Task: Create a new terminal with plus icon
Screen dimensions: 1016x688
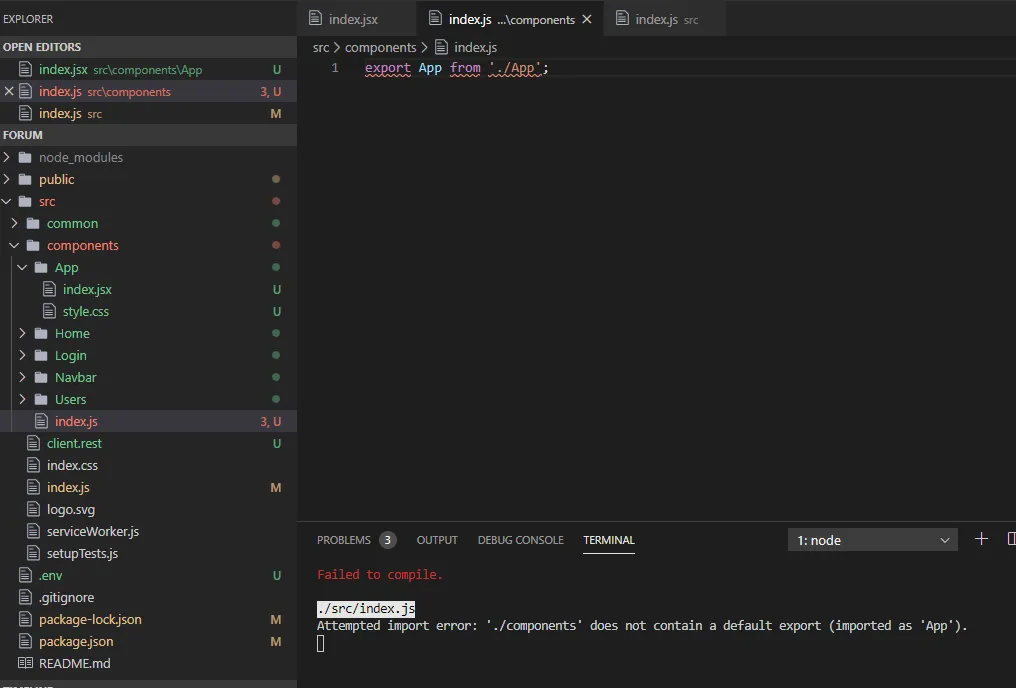Action: [981, 539]
